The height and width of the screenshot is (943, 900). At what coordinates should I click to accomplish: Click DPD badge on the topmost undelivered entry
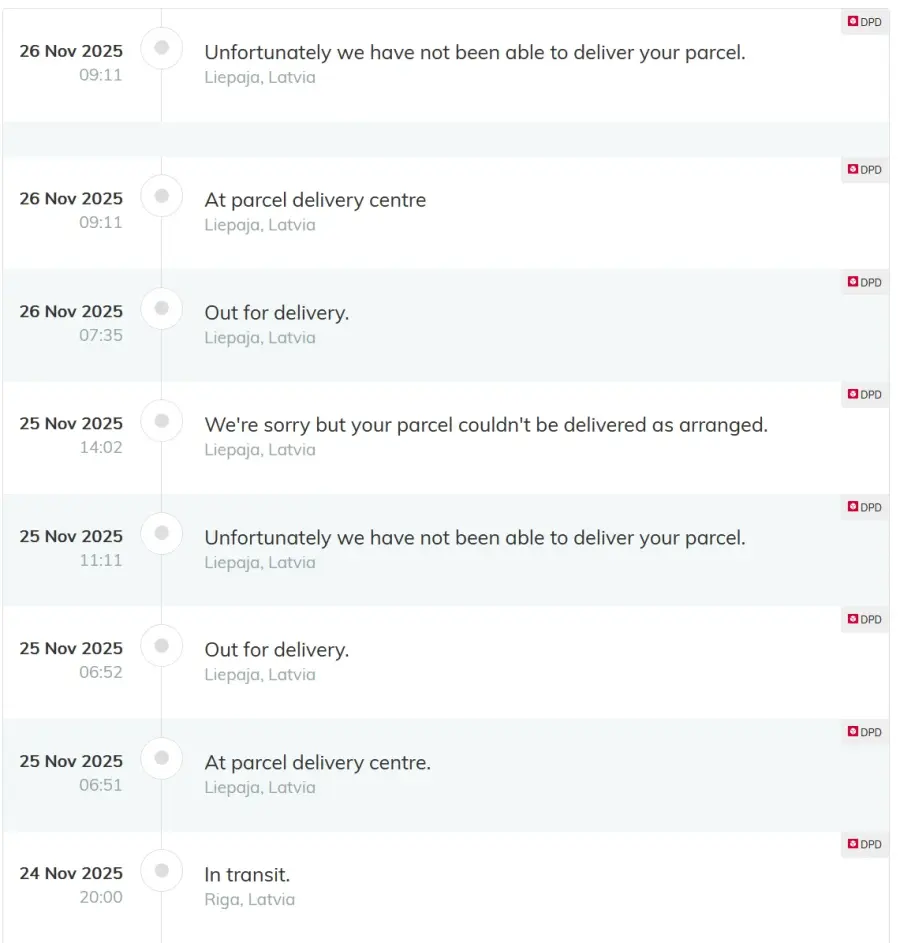coord(865,22)
